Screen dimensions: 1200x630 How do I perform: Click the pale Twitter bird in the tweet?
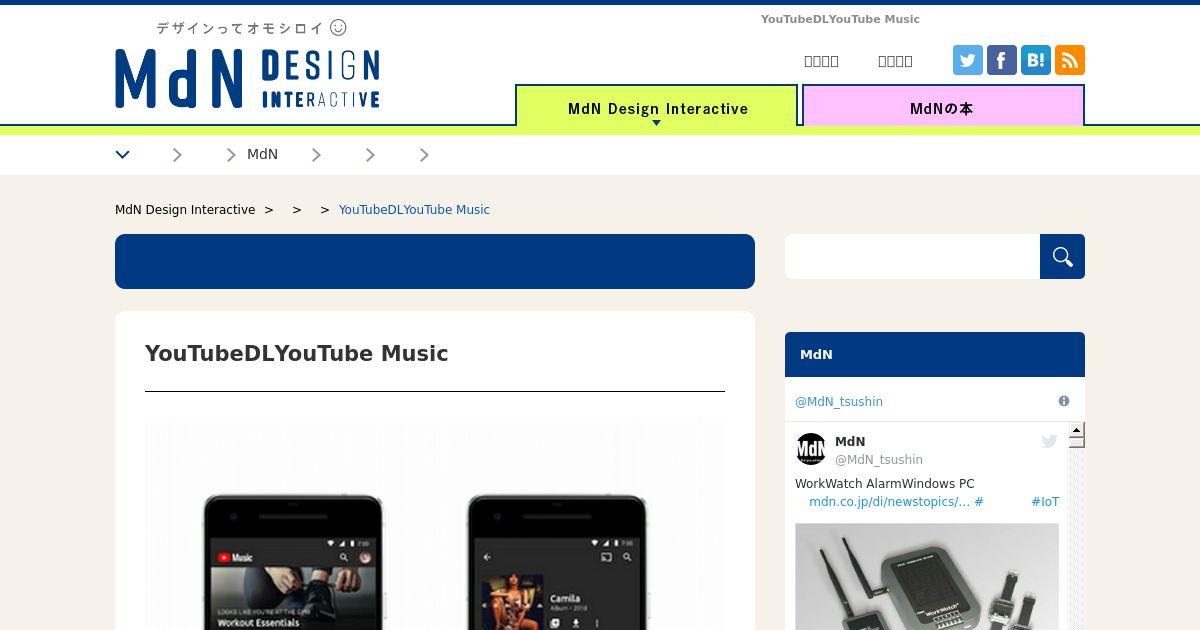click(1049, 441)
